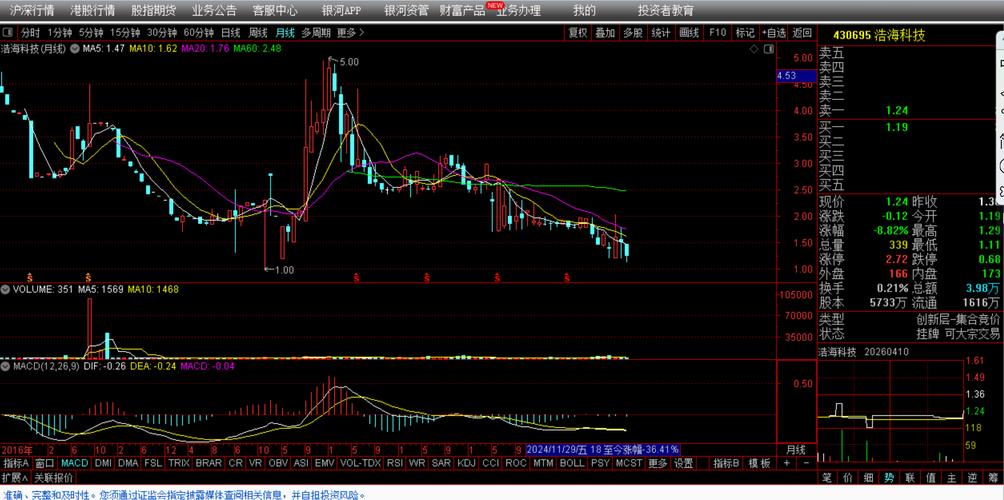Screen dimensions: 1004x500
Task: Open 沪深行情 menu
Action: [32, 11]
